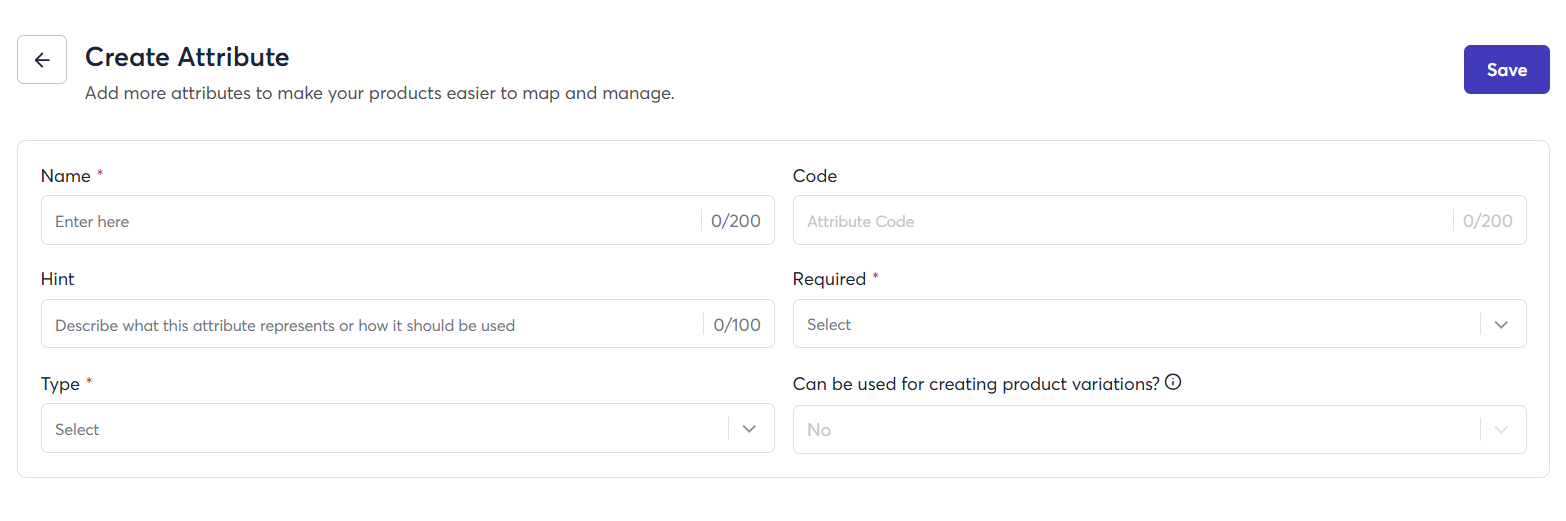Click the Hint description text box
The width and height of the screenshot is (1566, 521).
pyautogui.click(x=370, y=325)
